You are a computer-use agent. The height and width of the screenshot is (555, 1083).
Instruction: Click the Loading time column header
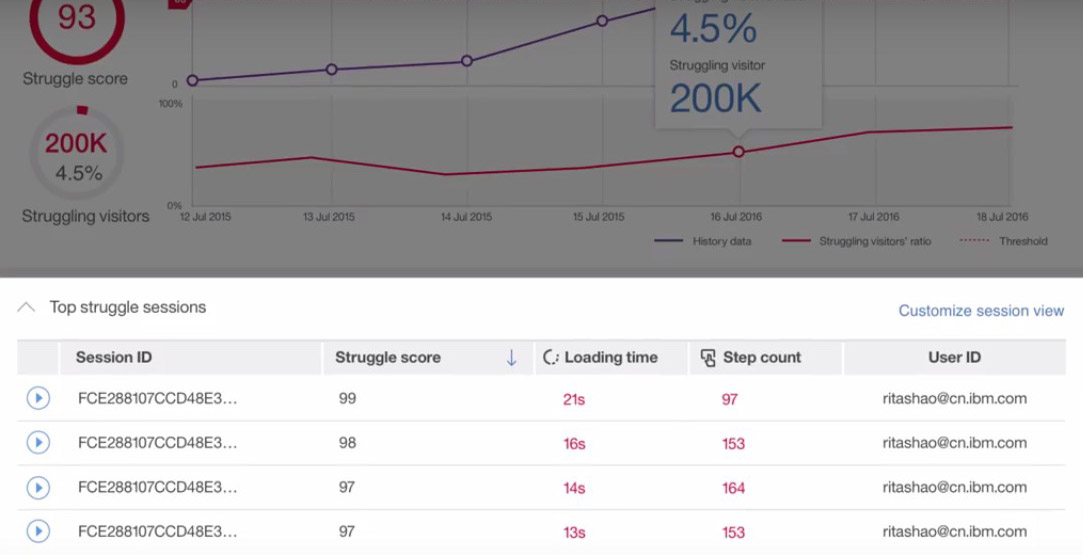pyautogui.click(x=611, y=358)
